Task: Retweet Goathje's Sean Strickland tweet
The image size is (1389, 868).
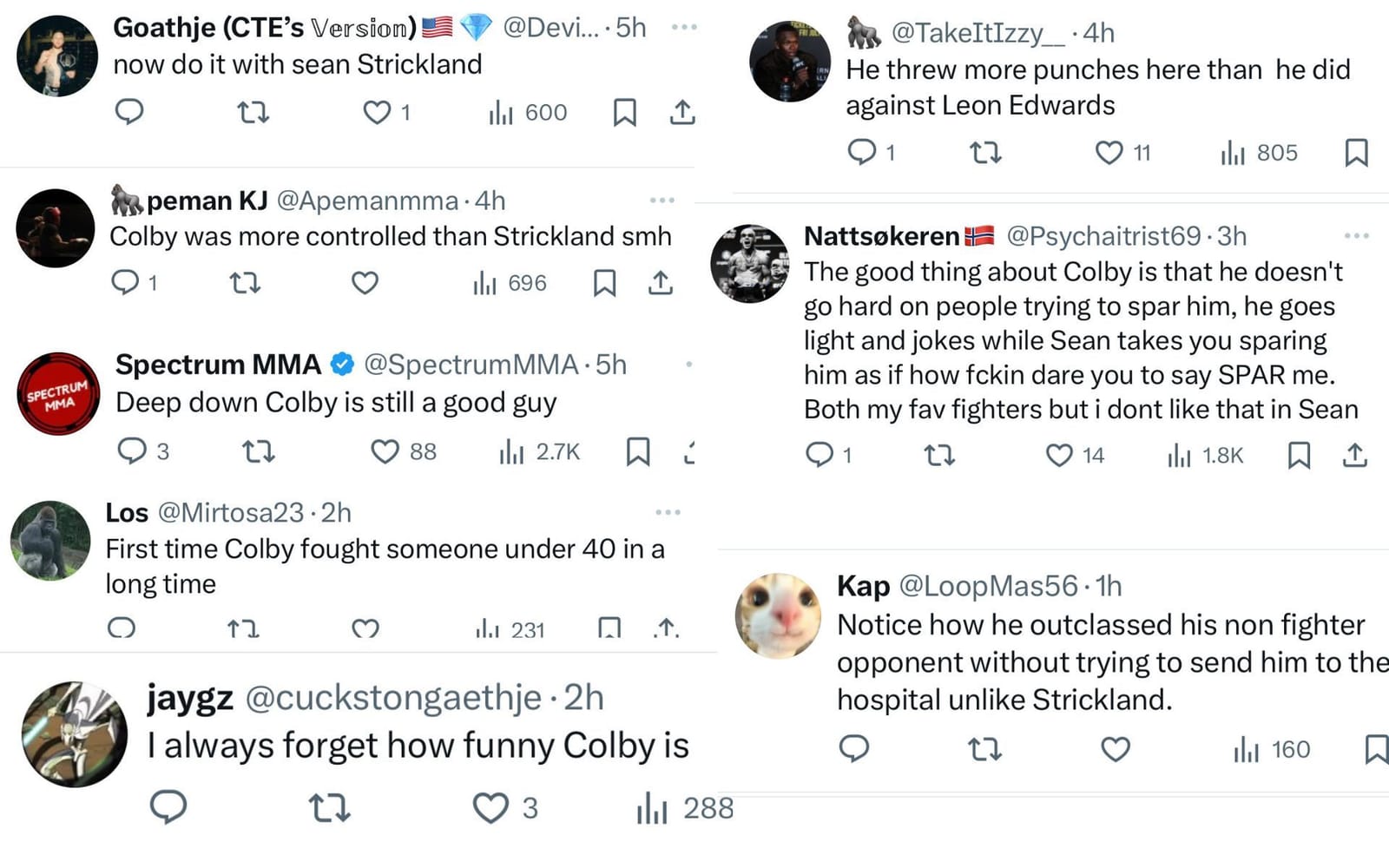Action: point(252,111)
